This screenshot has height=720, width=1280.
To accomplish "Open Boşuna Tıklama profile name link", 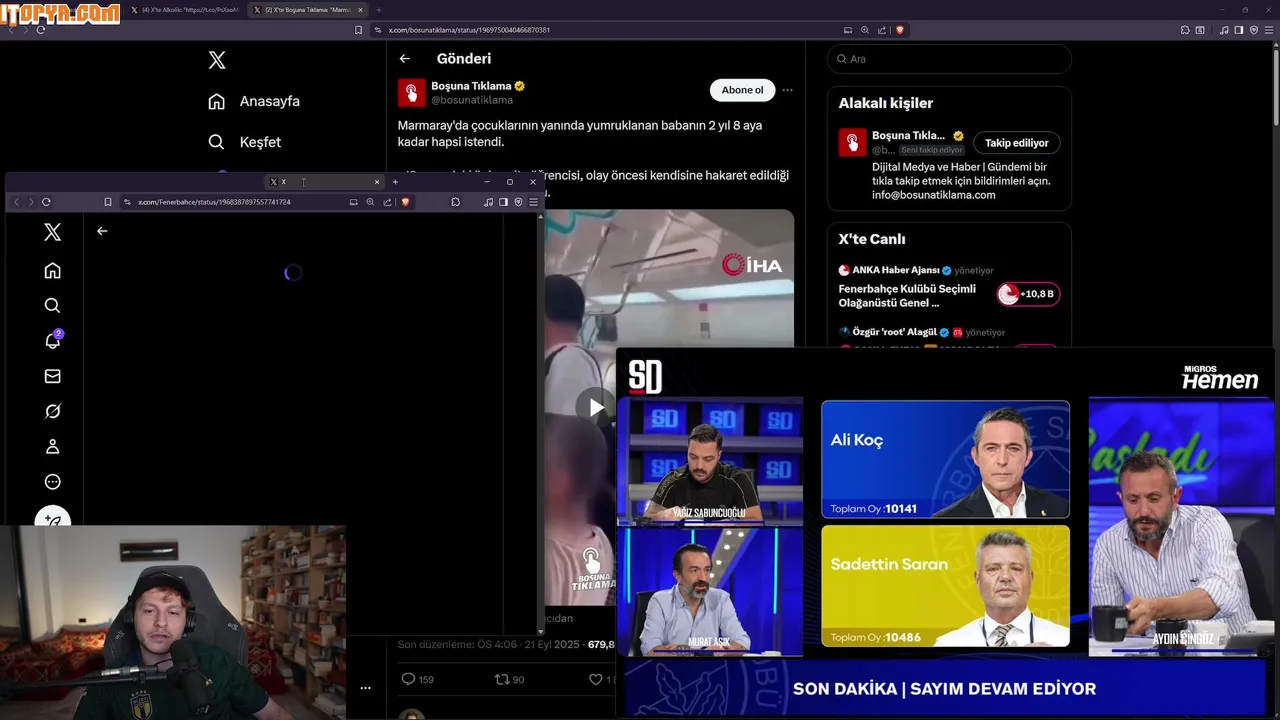I will coord(471,86).
